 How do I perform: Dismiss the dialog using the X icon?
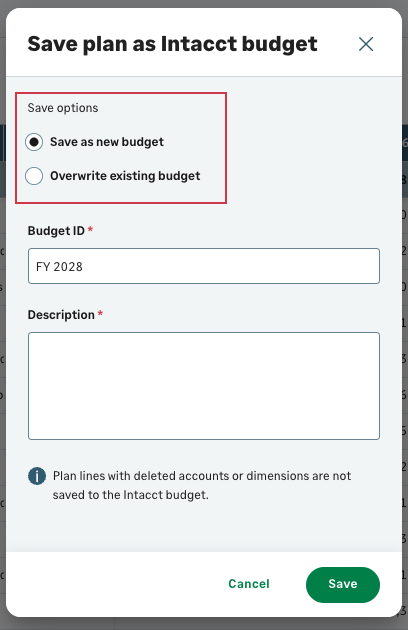point(366,44)
